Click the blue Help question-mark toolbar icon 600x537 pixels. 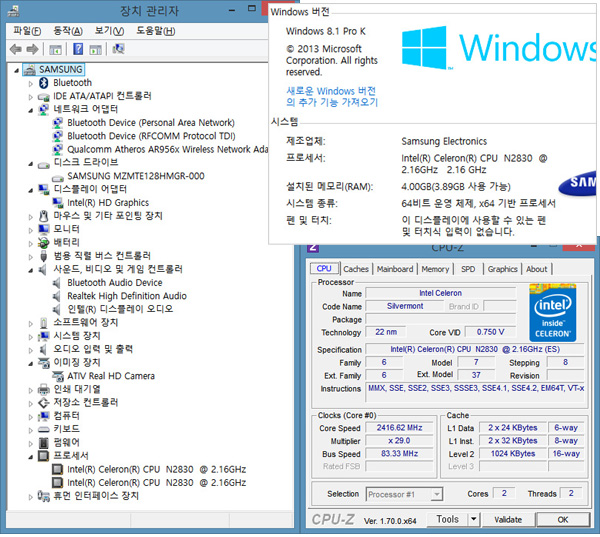coord(78,49)
